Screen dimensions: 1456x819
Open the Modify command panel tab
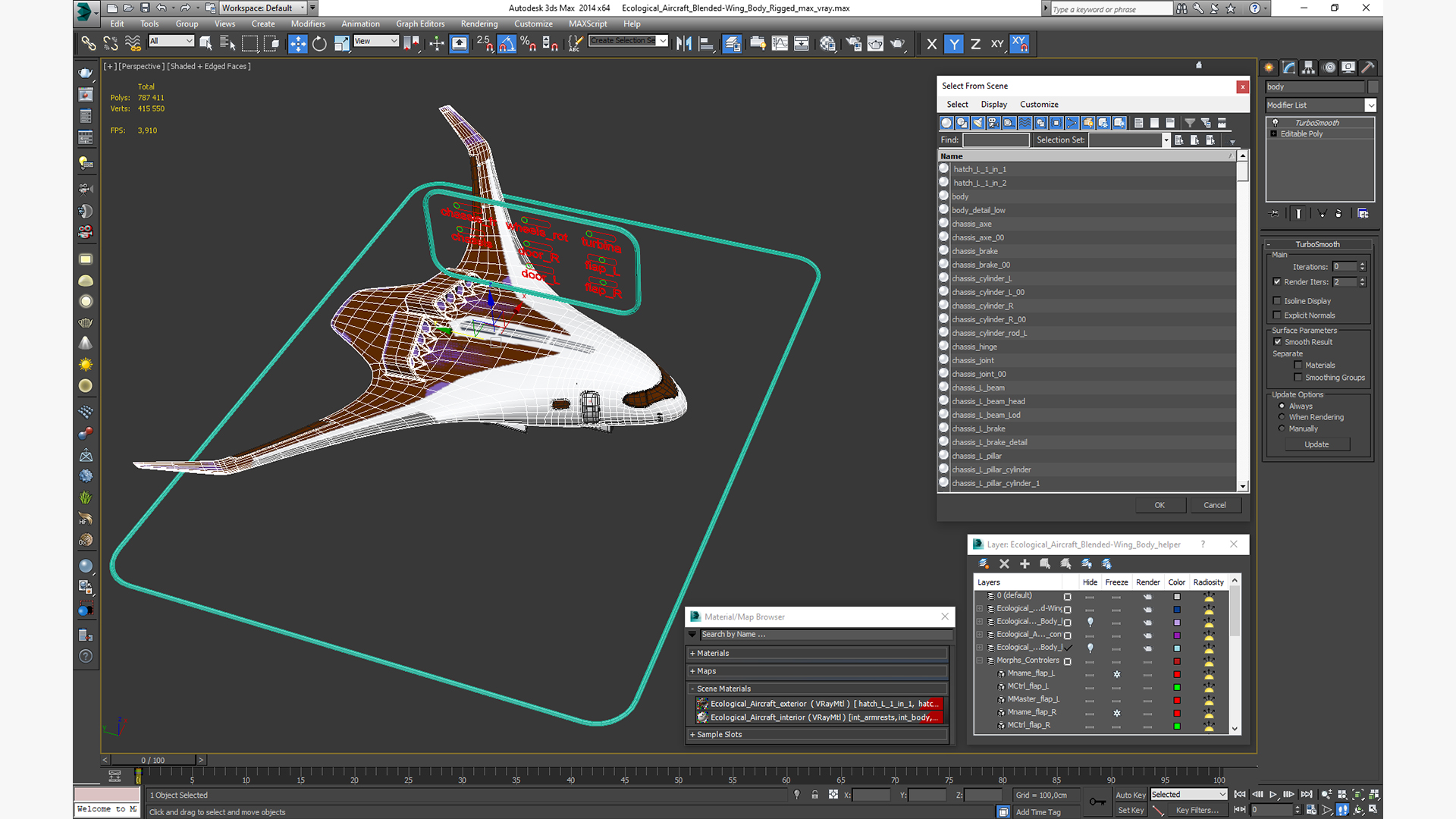pos(1289,67)
